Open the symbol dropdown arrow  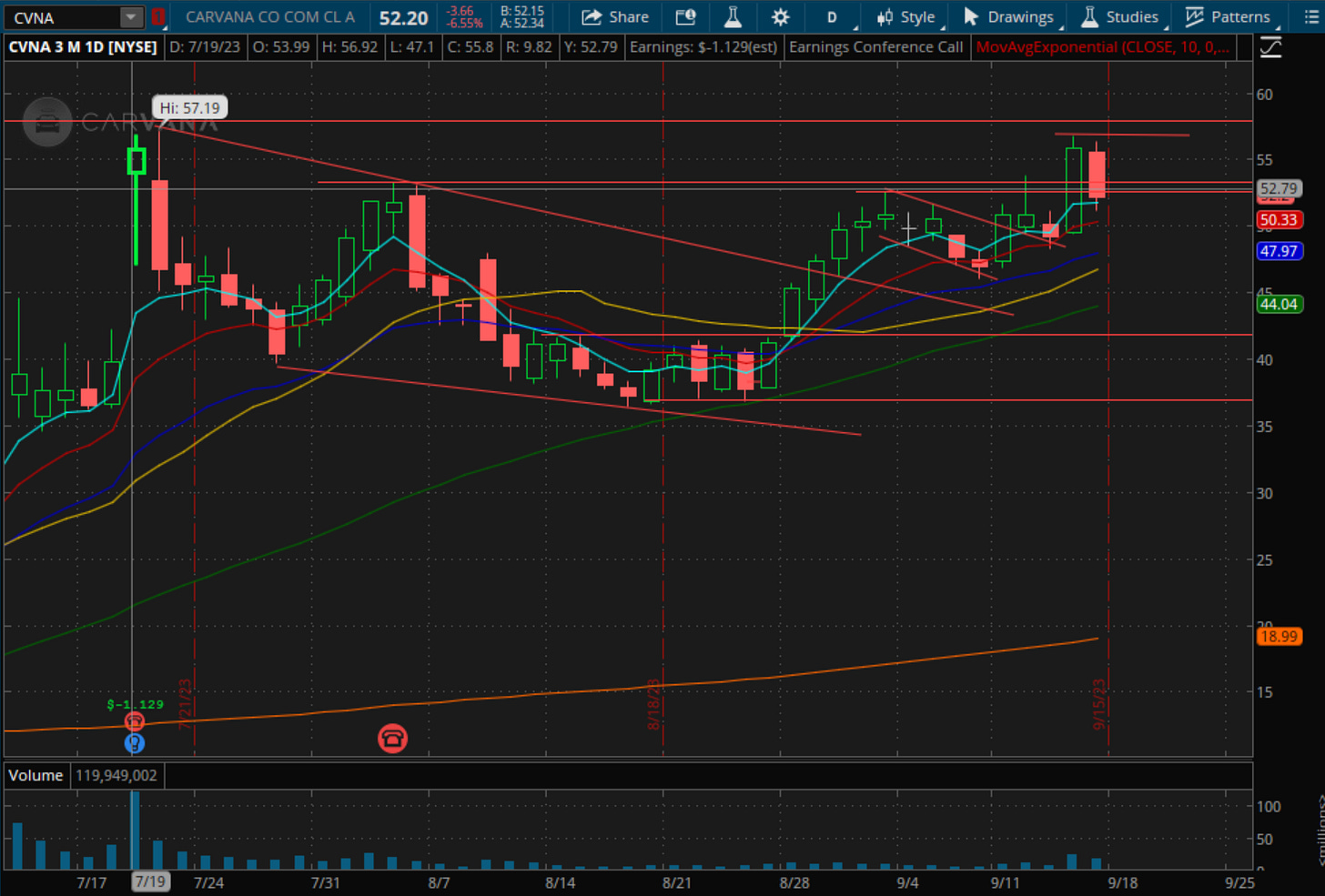point(132,17)
